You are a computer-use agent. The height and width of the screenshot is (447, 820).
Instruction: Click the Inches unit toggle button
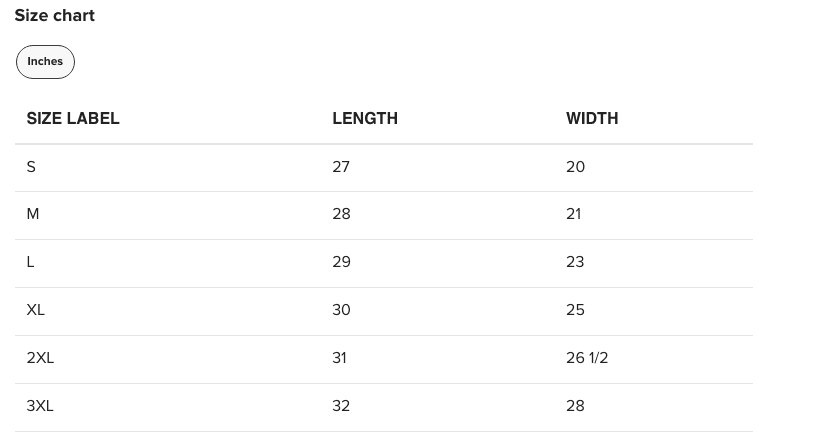[x=45, y=62]
